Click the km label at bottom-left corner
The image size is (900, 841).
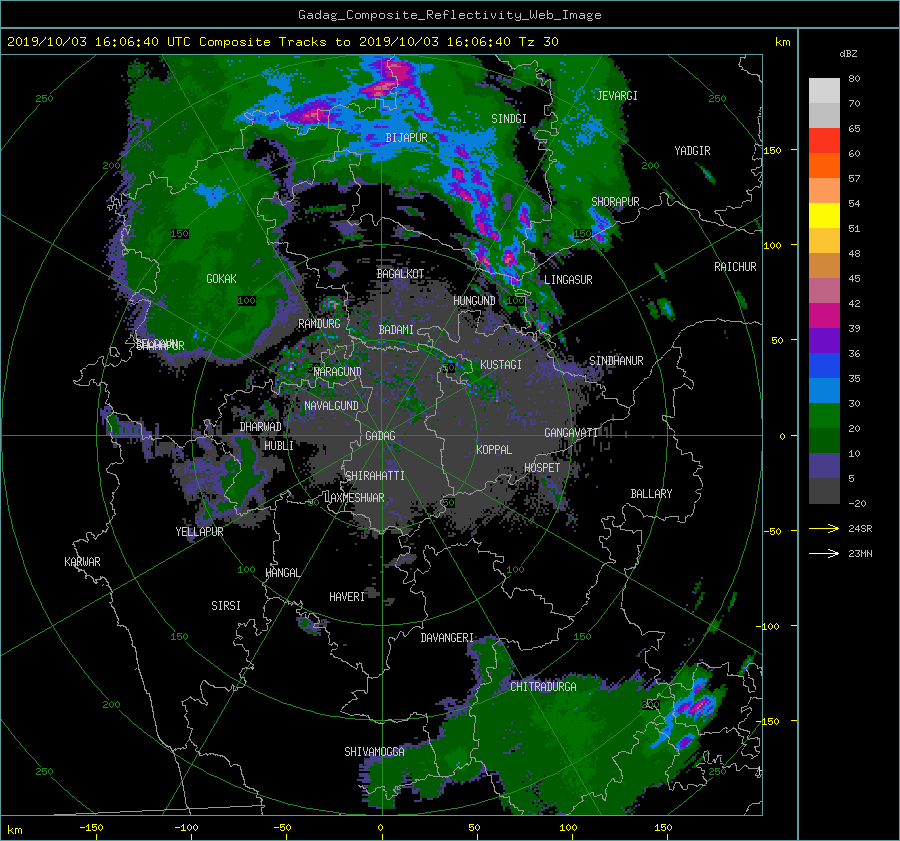pos(14,830)
